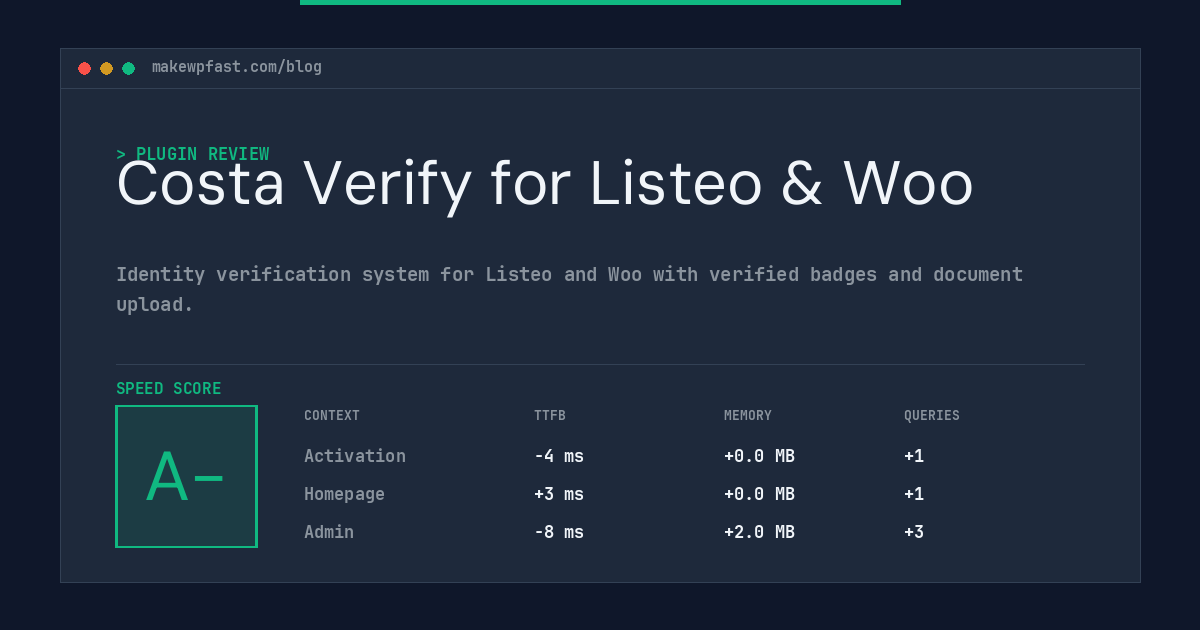Select the Activation row label
The height and width of the screenshot is (630, 1200).
pos(355,456)
